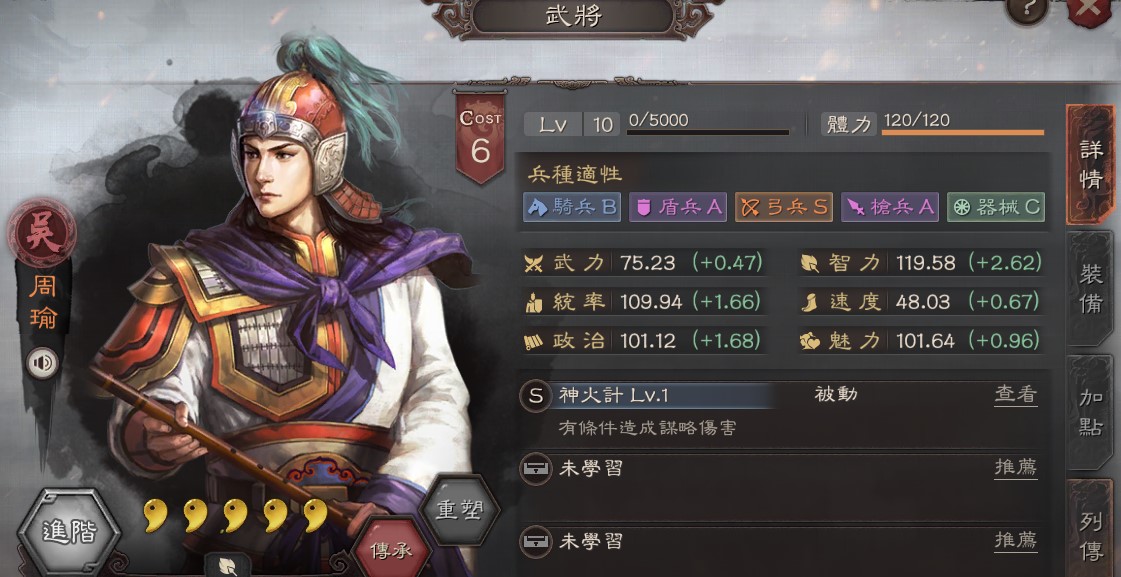The width and height of the screenshot is (1121, 577).
Task: Click the 重塑 reshape hexagon button
Action: tap(460, 510)
